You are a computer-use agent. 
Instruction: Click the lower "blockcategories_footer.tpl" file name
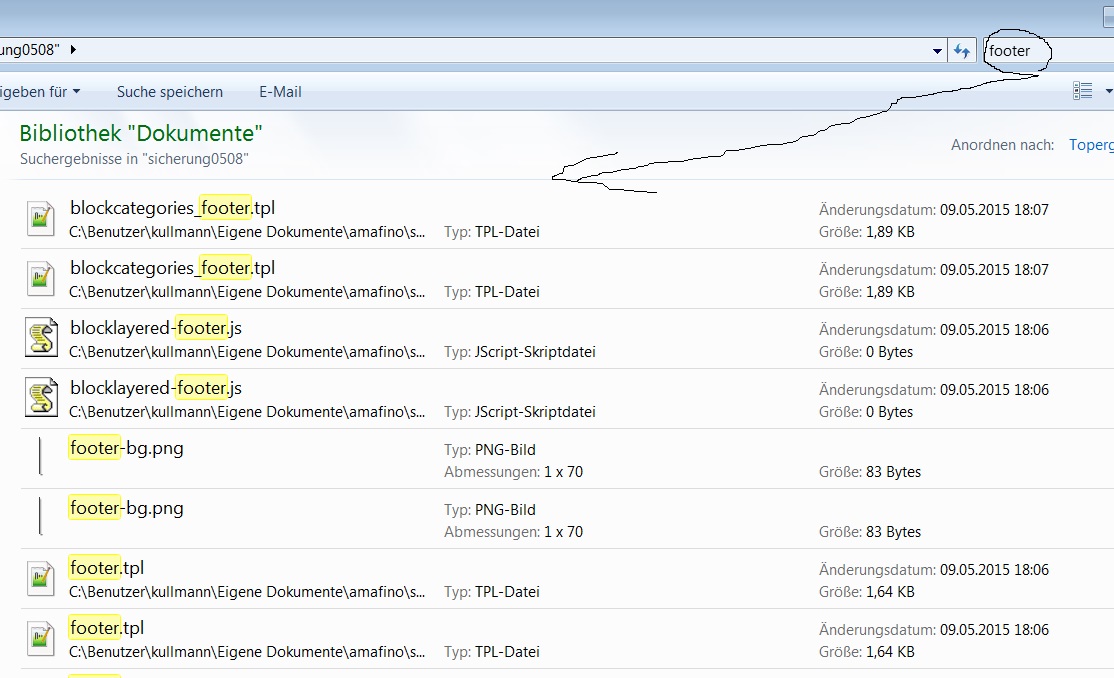(x=173, y=268)
